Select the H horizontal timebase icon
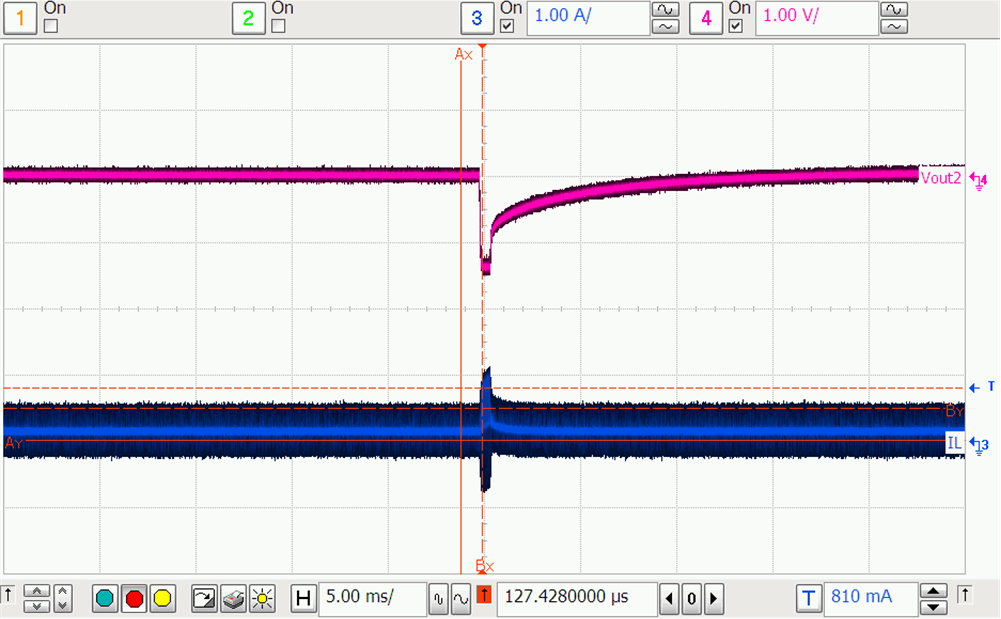 point(304,598)
